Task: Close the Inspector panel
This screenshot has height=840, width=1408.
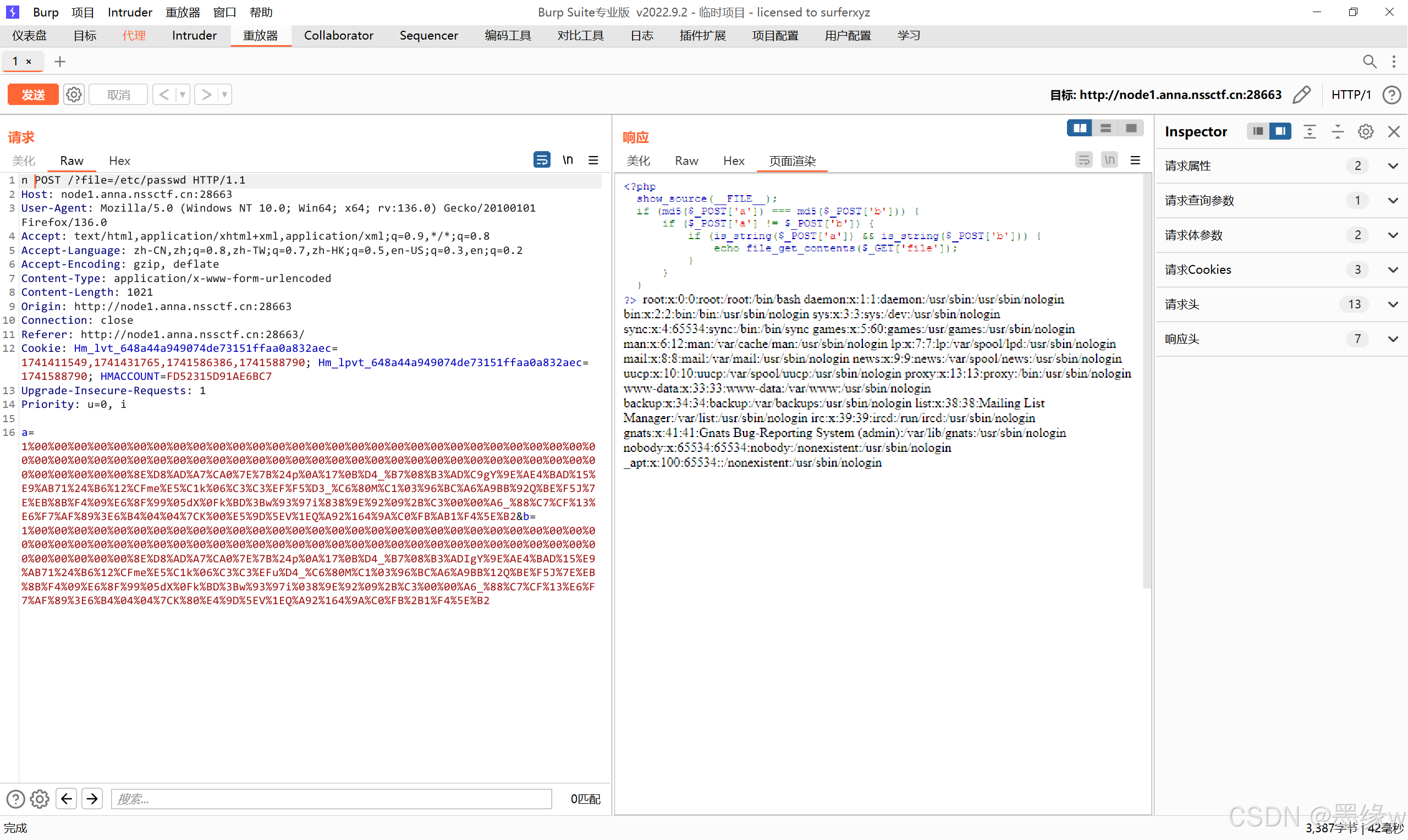Action: coord(1394,132)
